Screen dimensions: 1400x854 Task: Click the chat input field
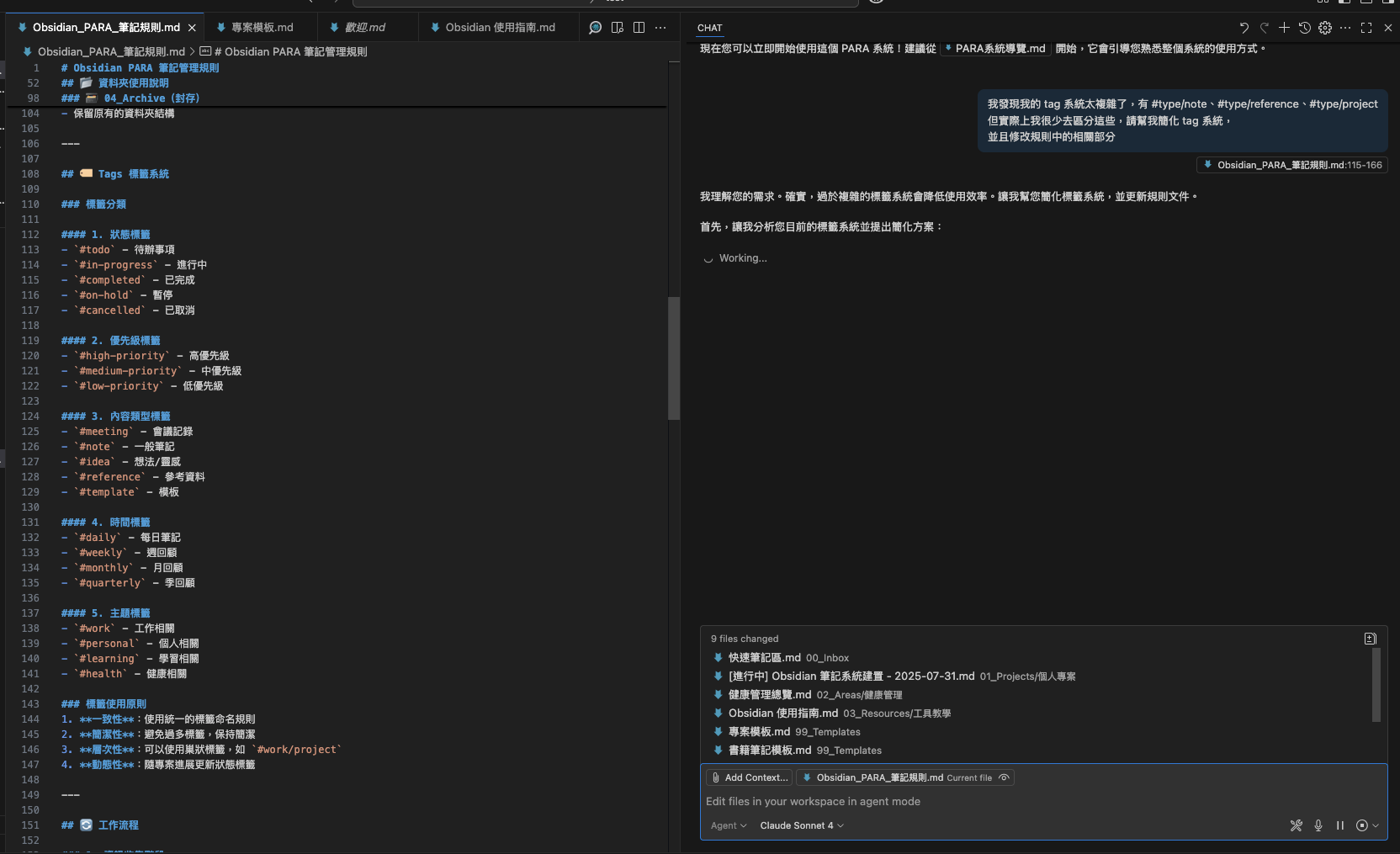tap(1043, 802)
